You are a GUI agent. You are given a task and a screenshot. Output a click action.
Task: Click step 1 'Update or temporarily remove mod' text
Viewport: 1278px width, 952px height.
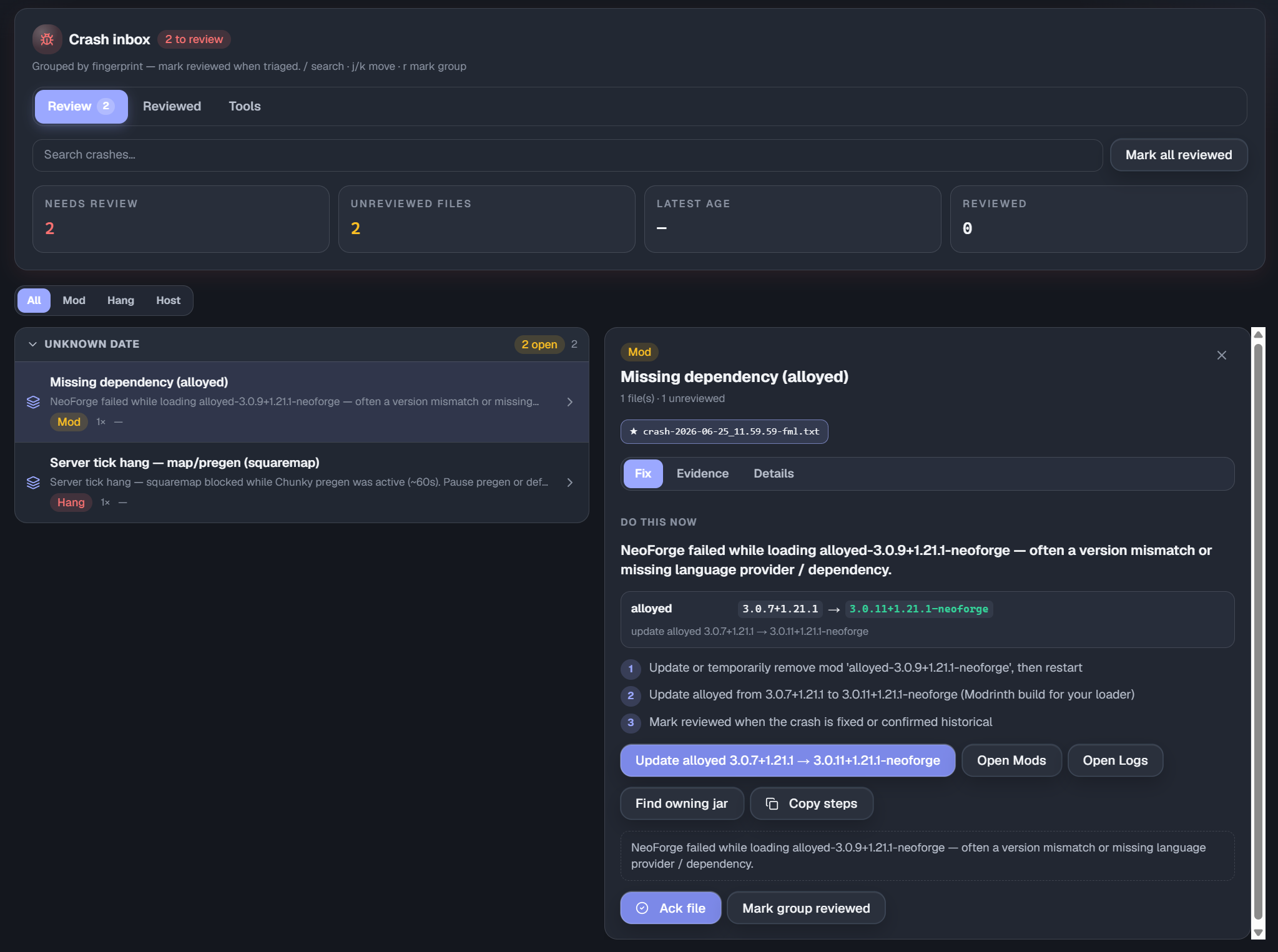click(x=865, y=668)
